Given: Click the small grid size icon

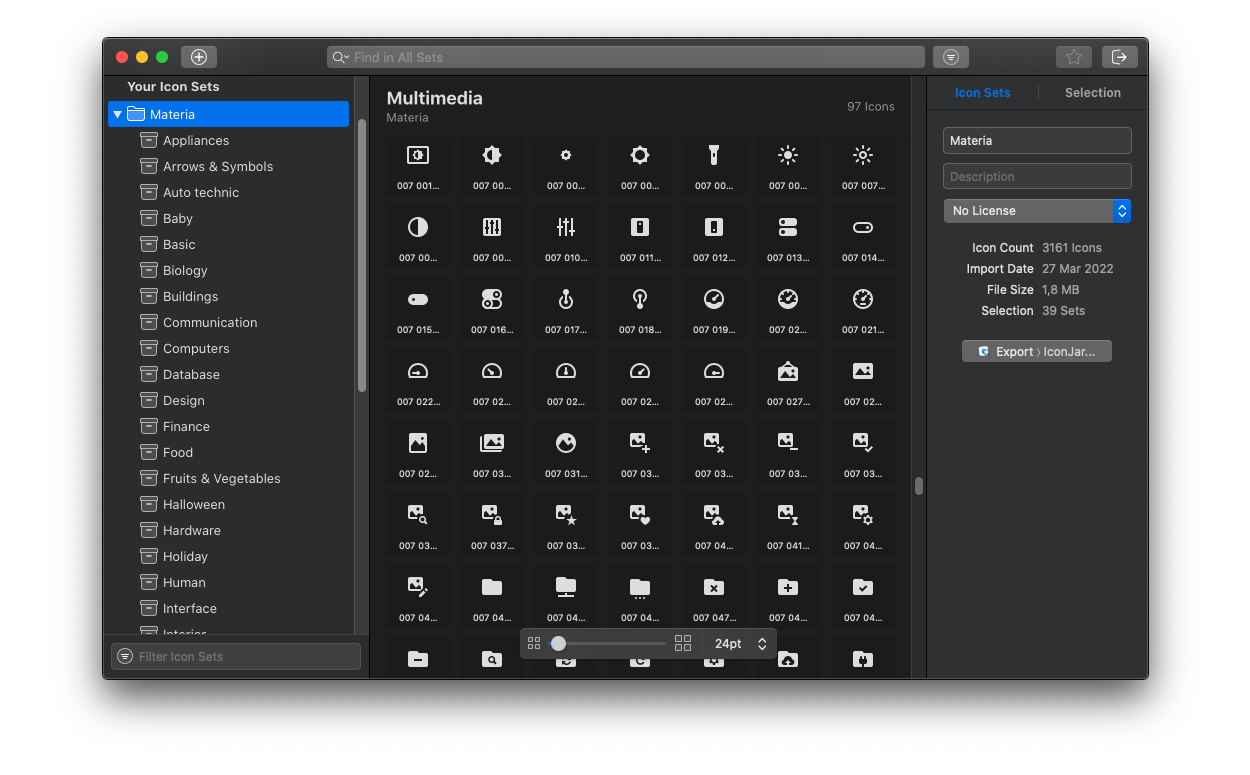Looking at the screenshot, I should click(534, 643).
